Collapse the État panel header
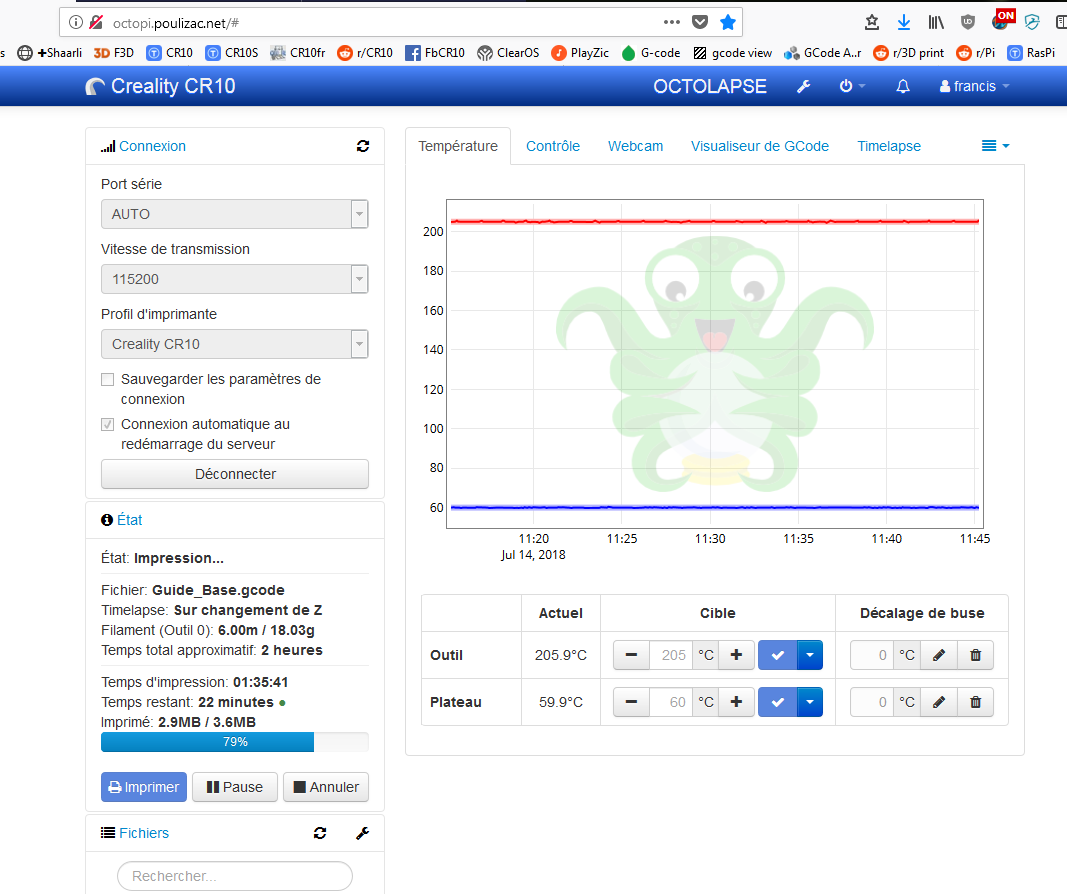The width and height of the screenshot is (1067, 894). click(x=129, y=520)
